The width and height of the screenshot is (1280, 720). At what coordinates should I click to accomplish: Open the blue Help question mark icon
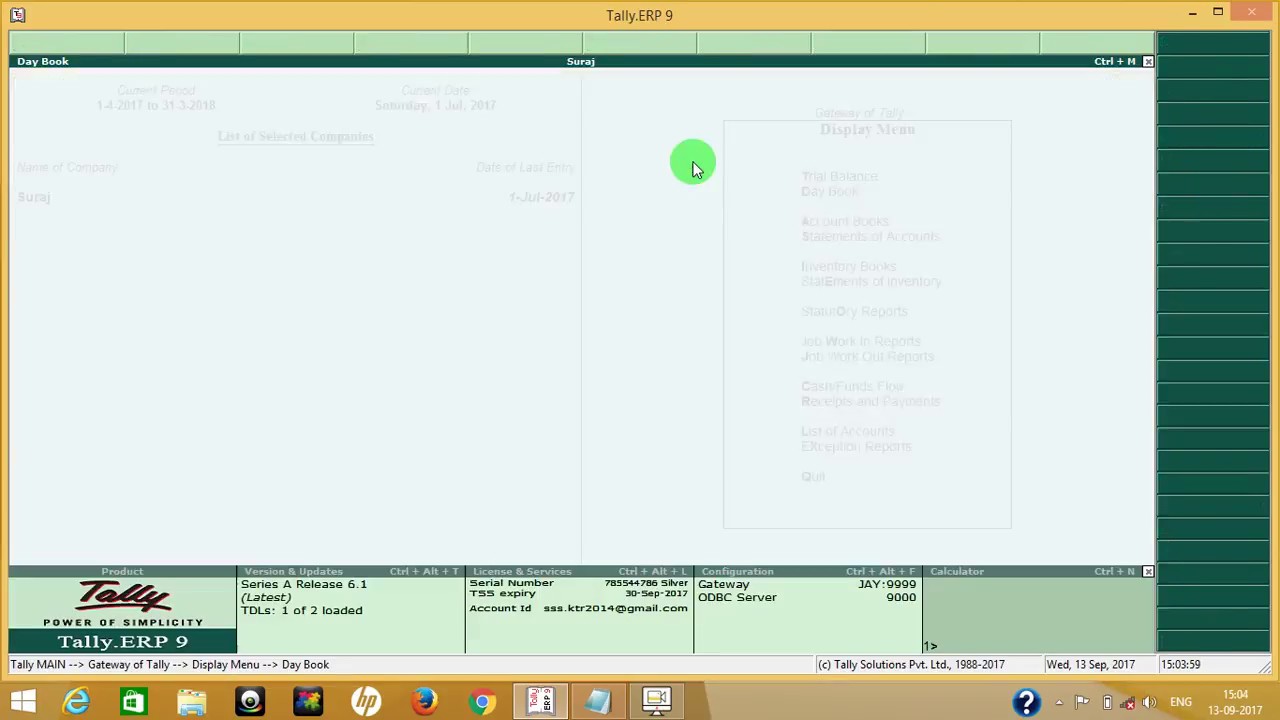1026,702
